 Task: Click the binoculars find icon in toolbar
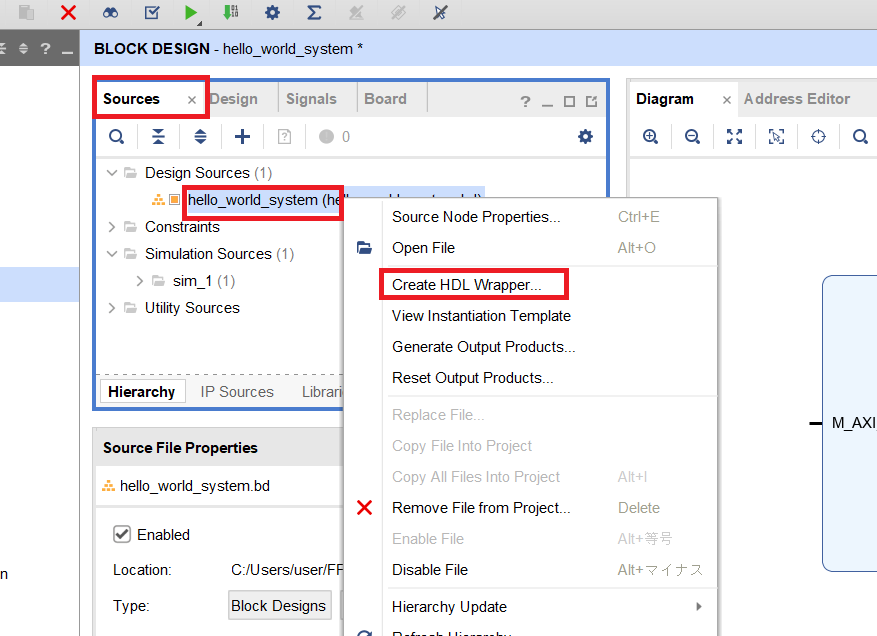pyautogui.click(x=110, y=12)
